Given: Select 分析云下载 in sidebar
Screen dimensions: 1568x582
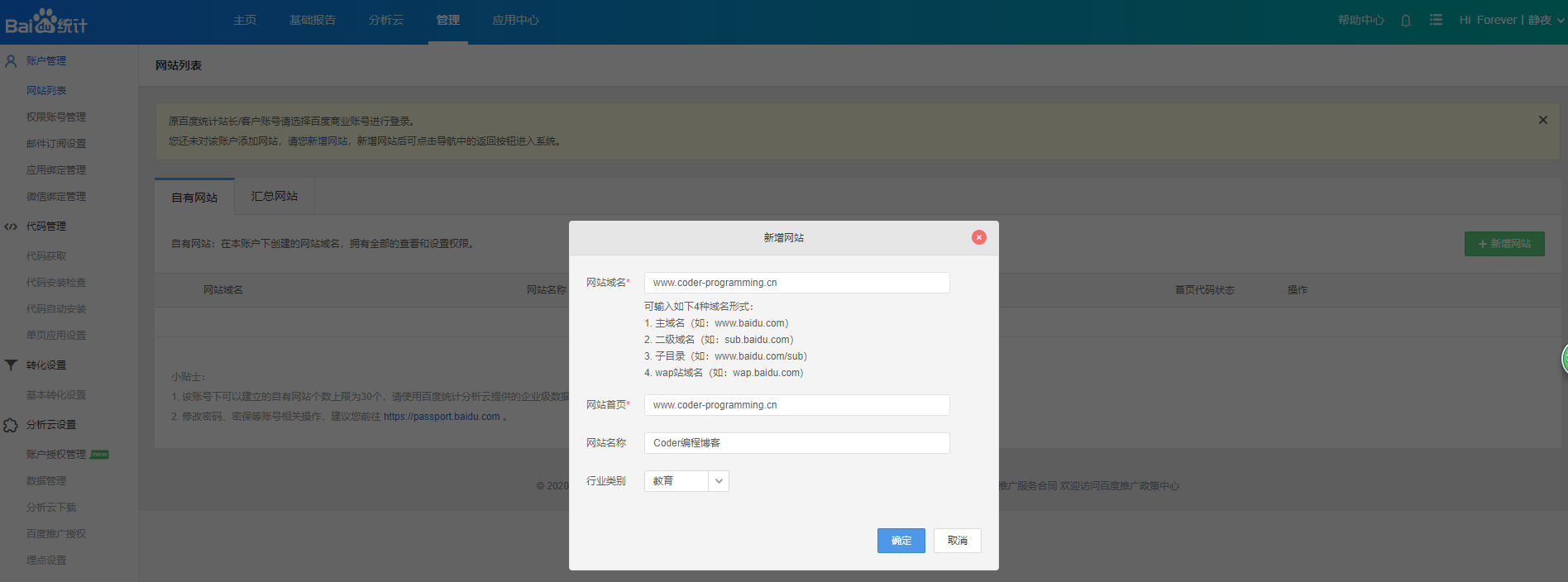Looking at the screenshot, I should pos(51,507).
